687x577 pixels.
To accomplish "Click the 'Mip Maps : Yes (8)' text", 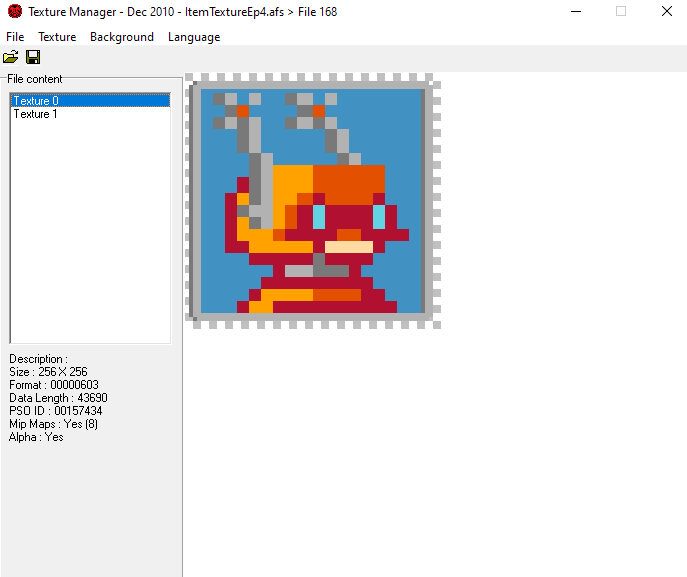I will click(53, 424).
